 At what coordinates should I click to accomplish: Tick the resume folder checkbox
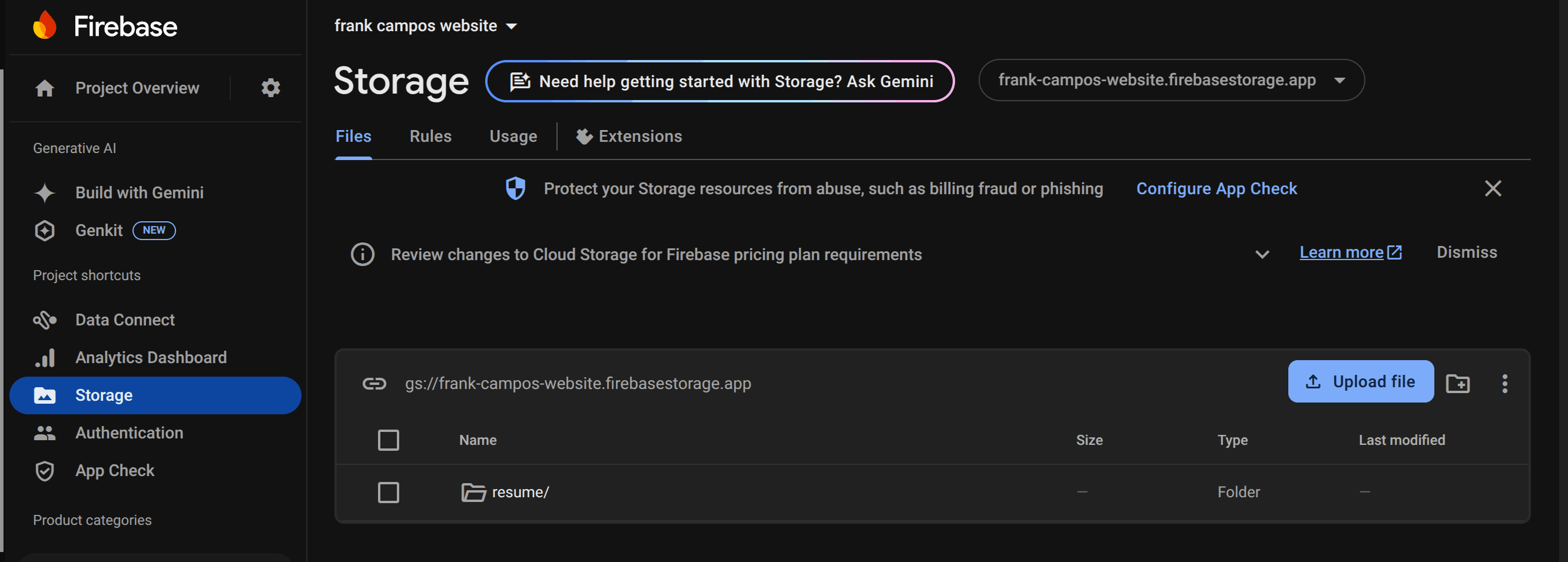pos(389,492)
